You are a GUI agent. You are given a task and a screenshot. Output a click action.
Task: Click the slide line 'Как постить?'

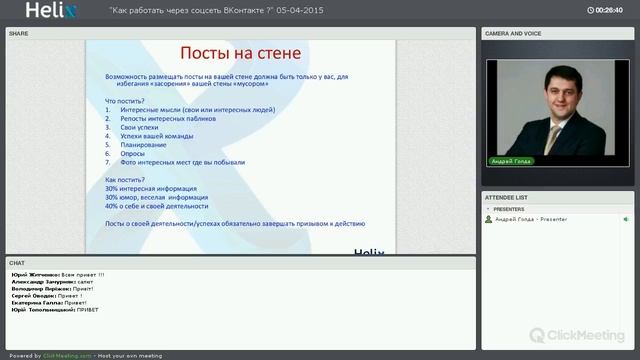[x=125, y=180]
